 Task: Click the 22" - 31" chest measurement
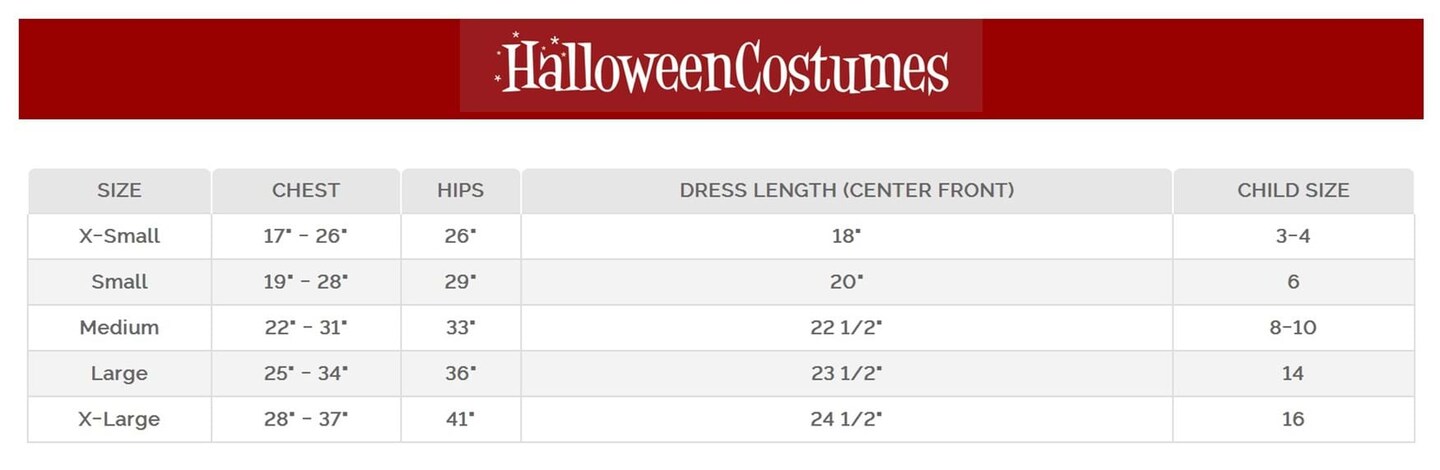[306, 327]
